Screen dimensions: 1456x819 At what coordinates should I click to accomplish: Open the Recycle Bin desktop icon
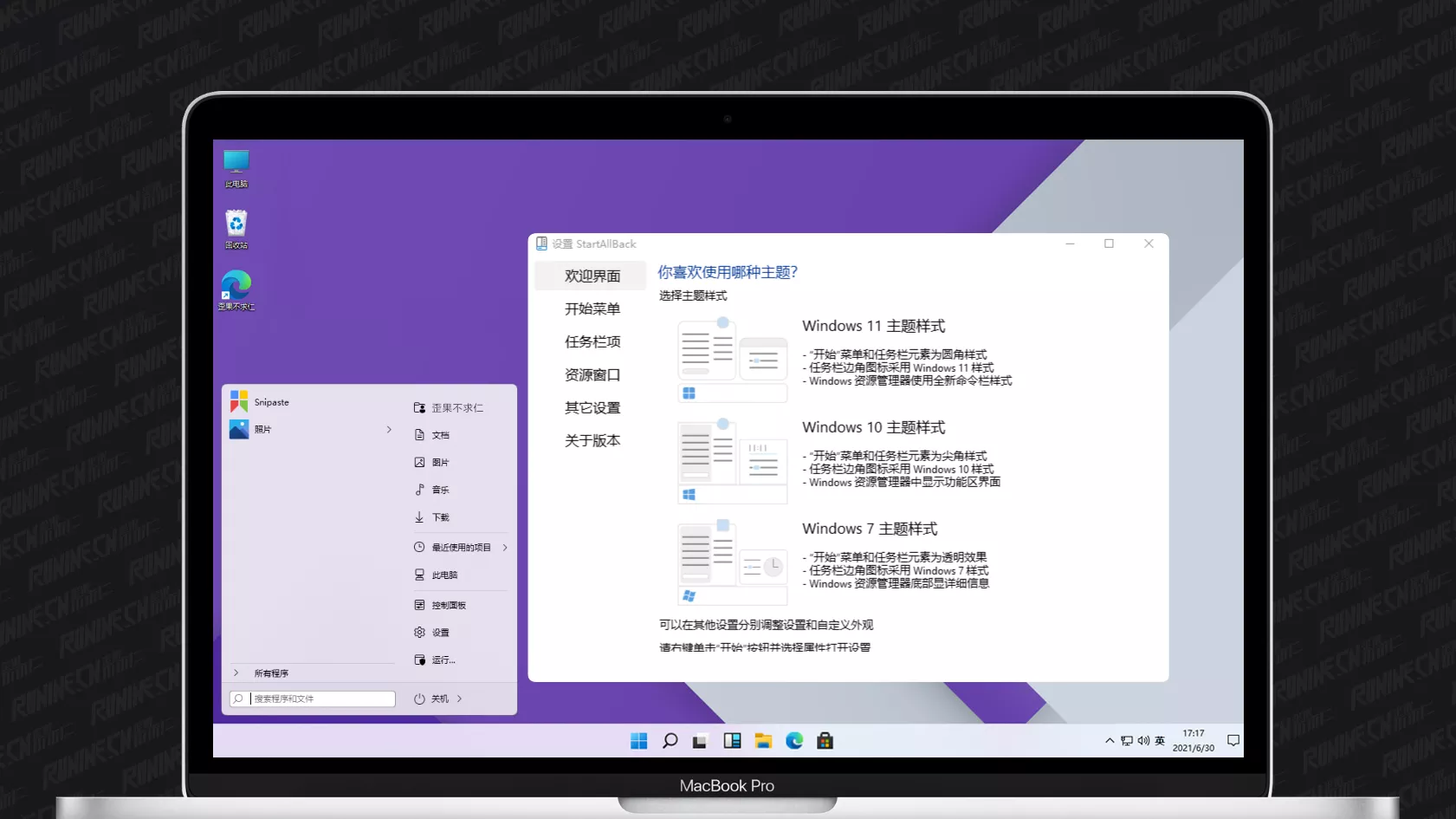[x=236, y=229]
